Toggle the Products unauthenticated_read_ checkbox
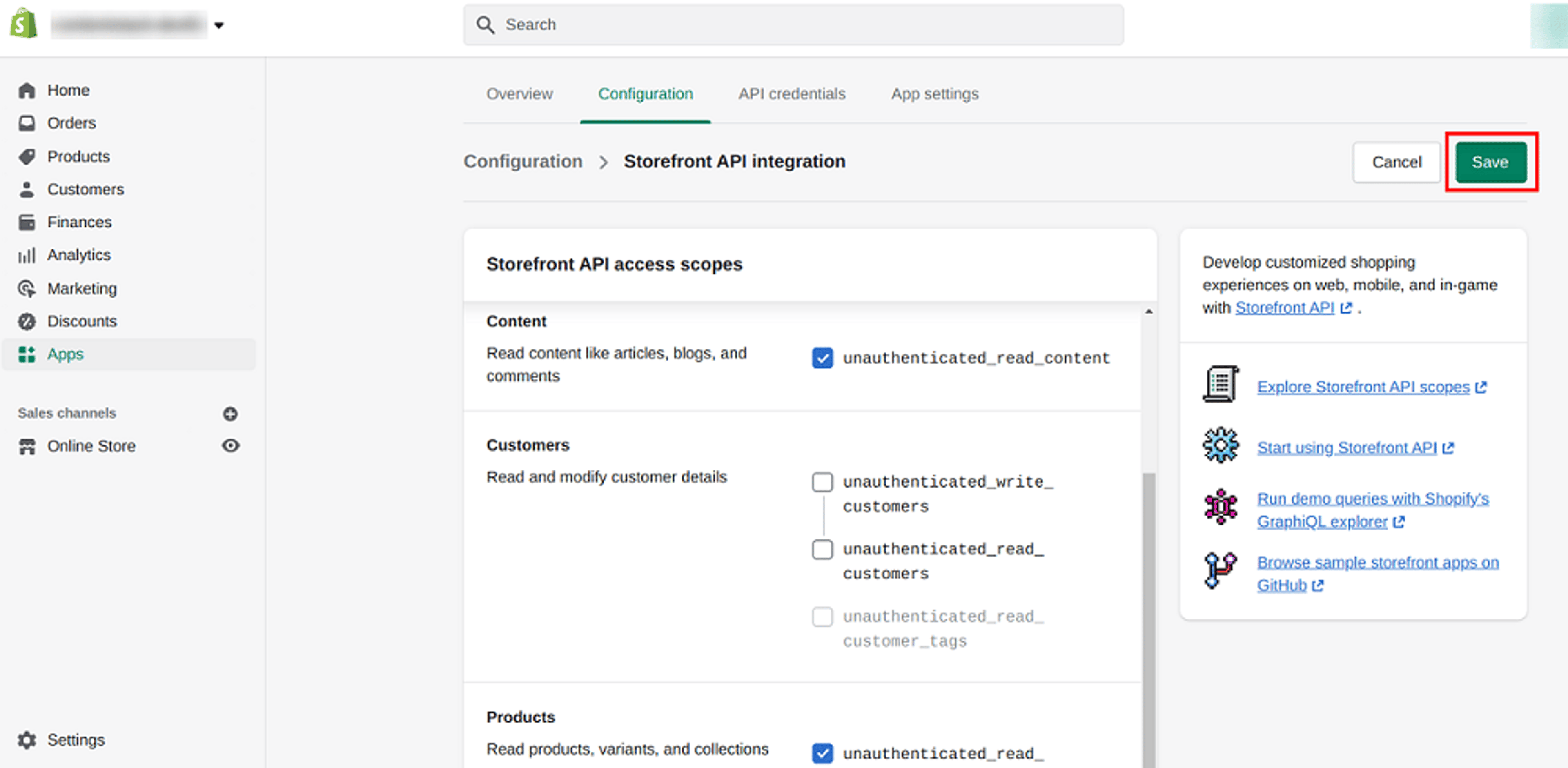Viewport: 1568px width, 768px height. point(822,753)
